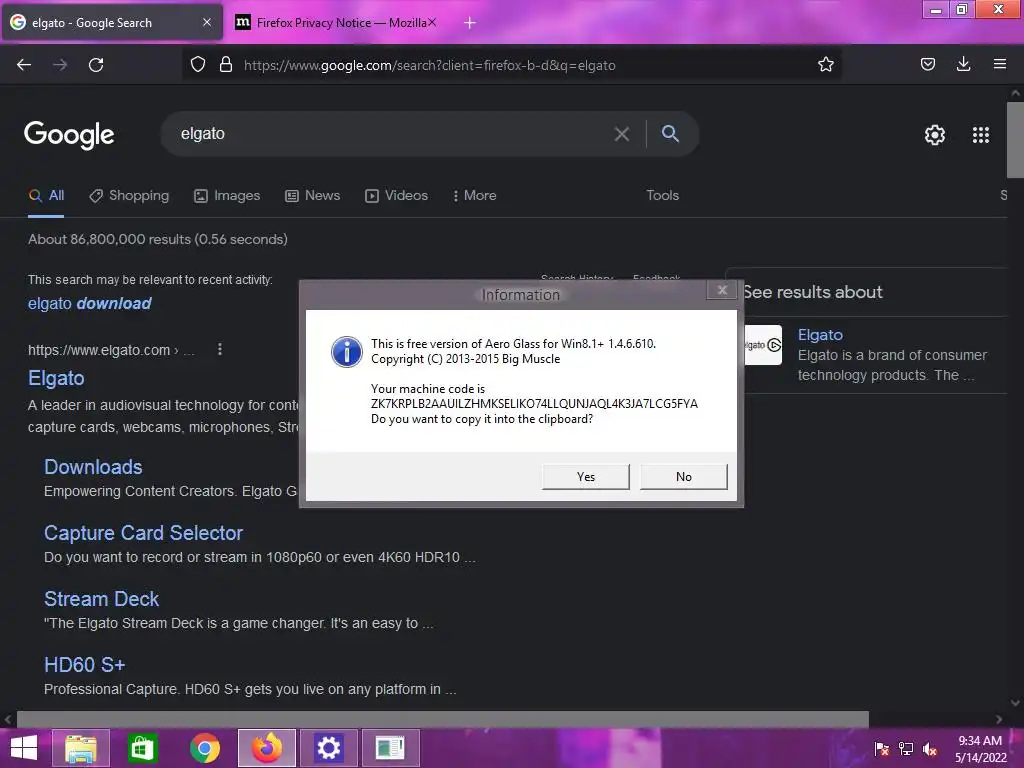This screenshot has width=1024, height=768.
Task: Click the Elgato logo thumbnail
Action: click(x=763, y=345)
